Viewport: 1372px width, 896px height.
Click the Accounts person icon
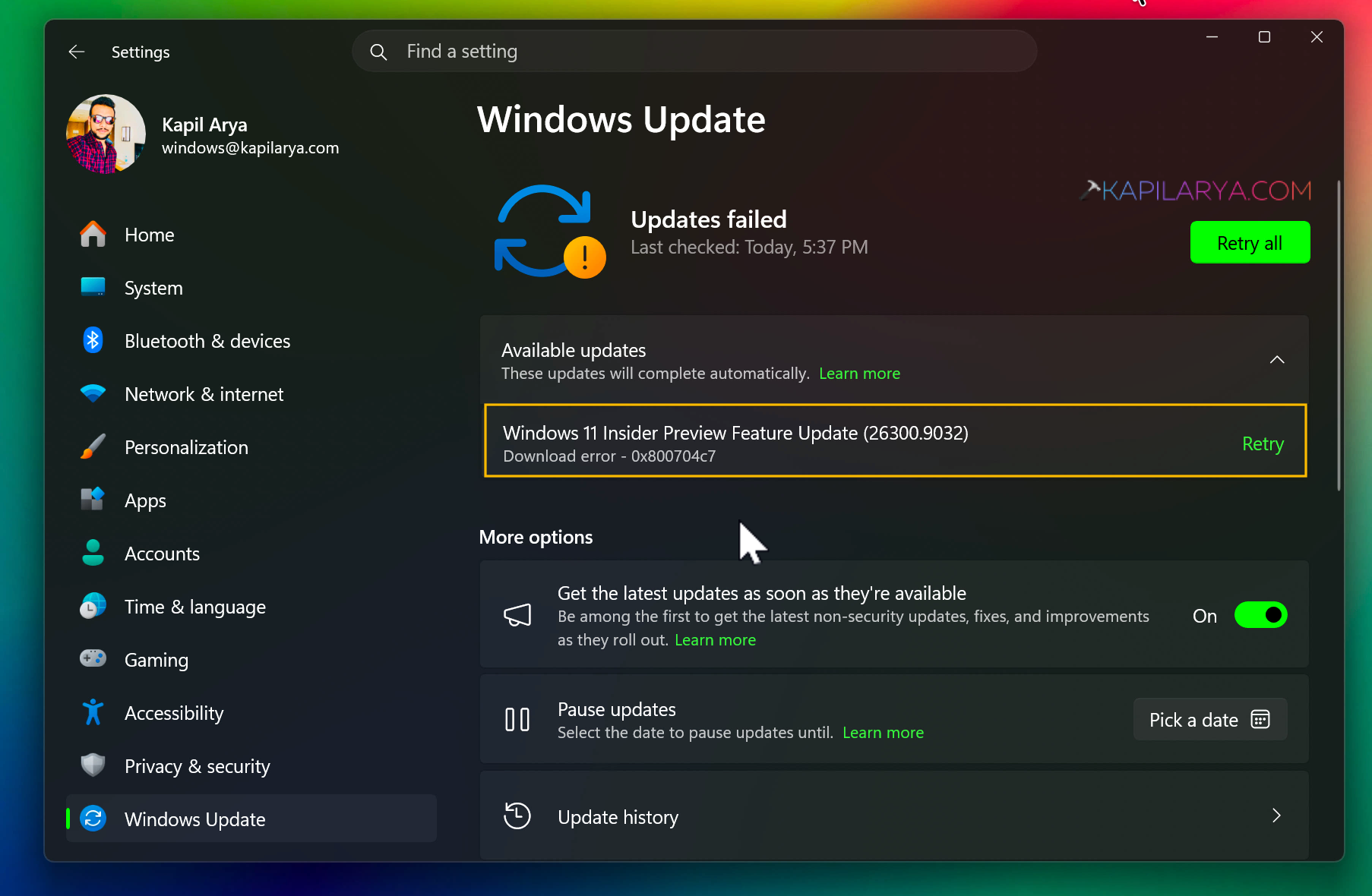tap(93, 553)
